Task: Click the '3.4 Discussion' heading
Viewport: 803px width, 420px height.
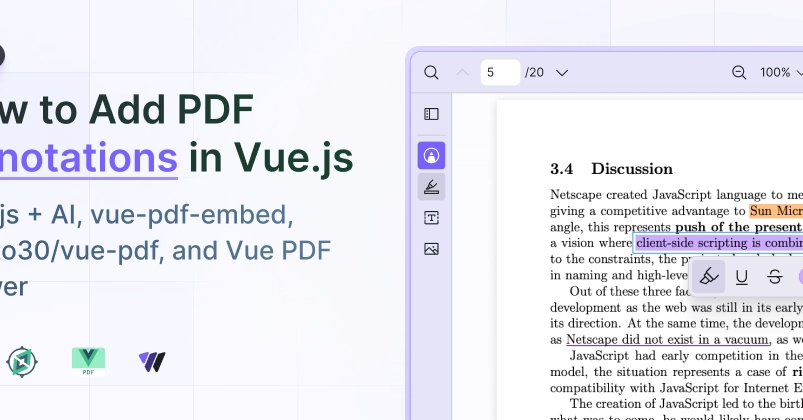Action: pyautogui.click(x=611, y=169)
